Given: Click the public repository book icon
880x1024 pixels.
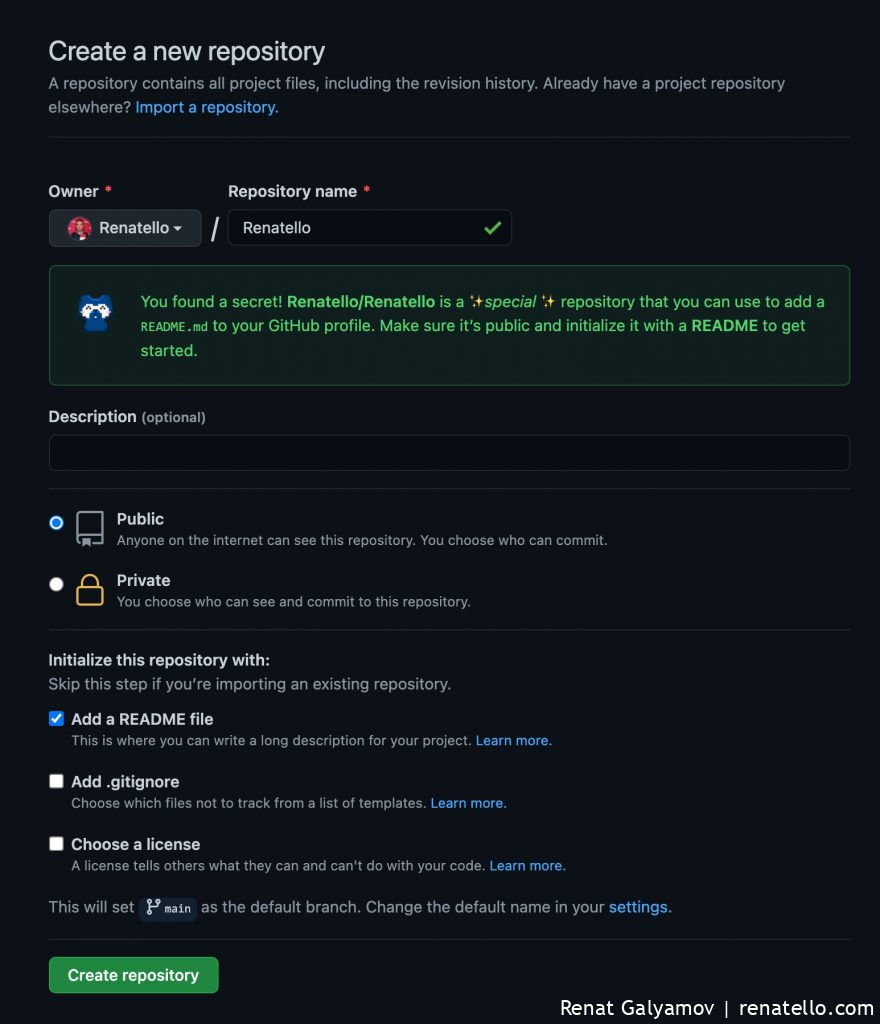Looking at the screenshot, I should click(90, 529).
